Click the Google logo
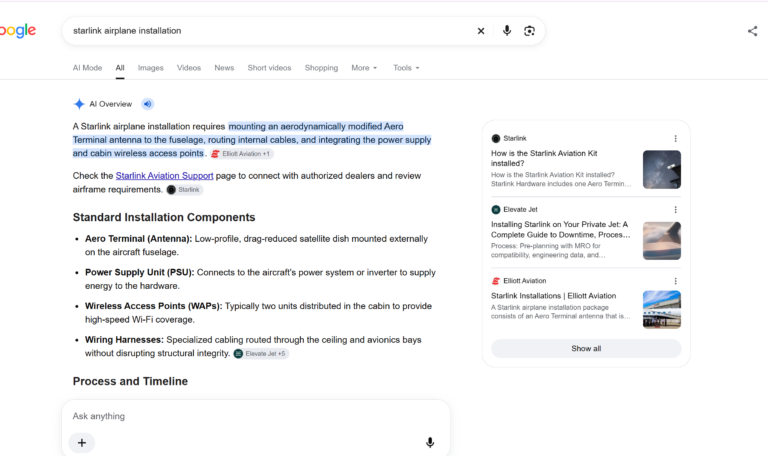 point(18,31)
